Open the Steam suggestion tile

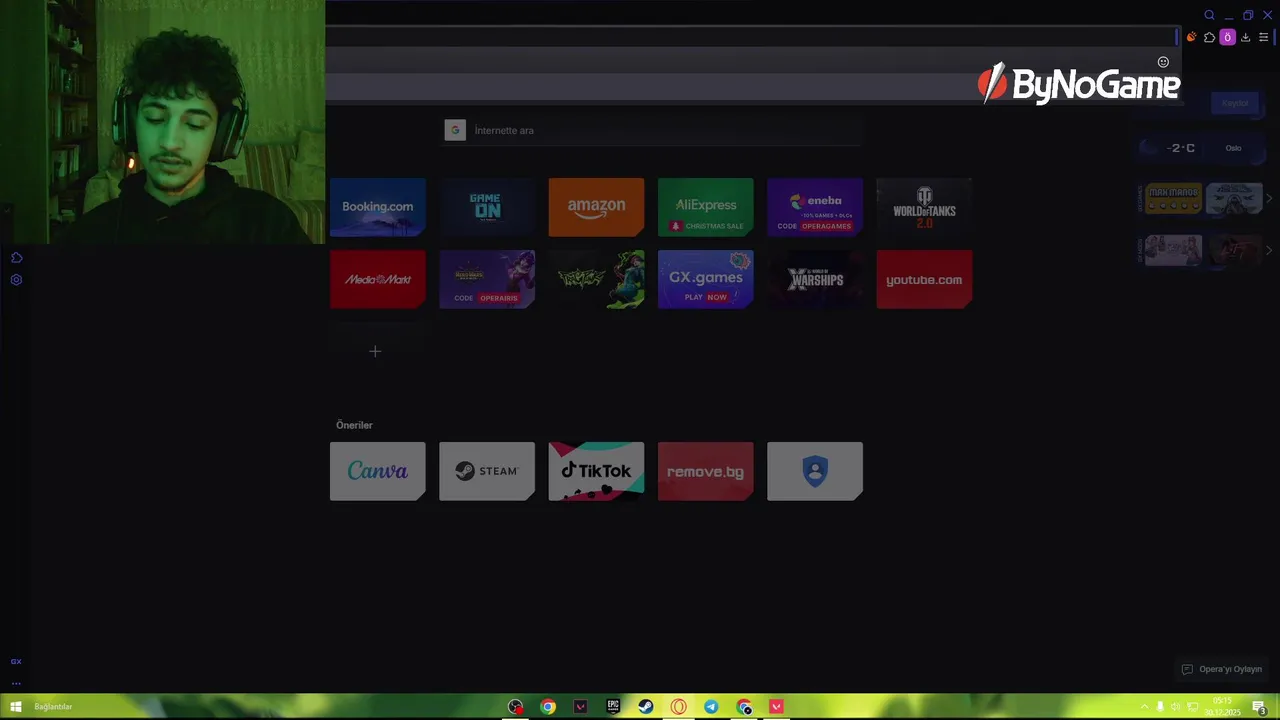click(487, 471)
